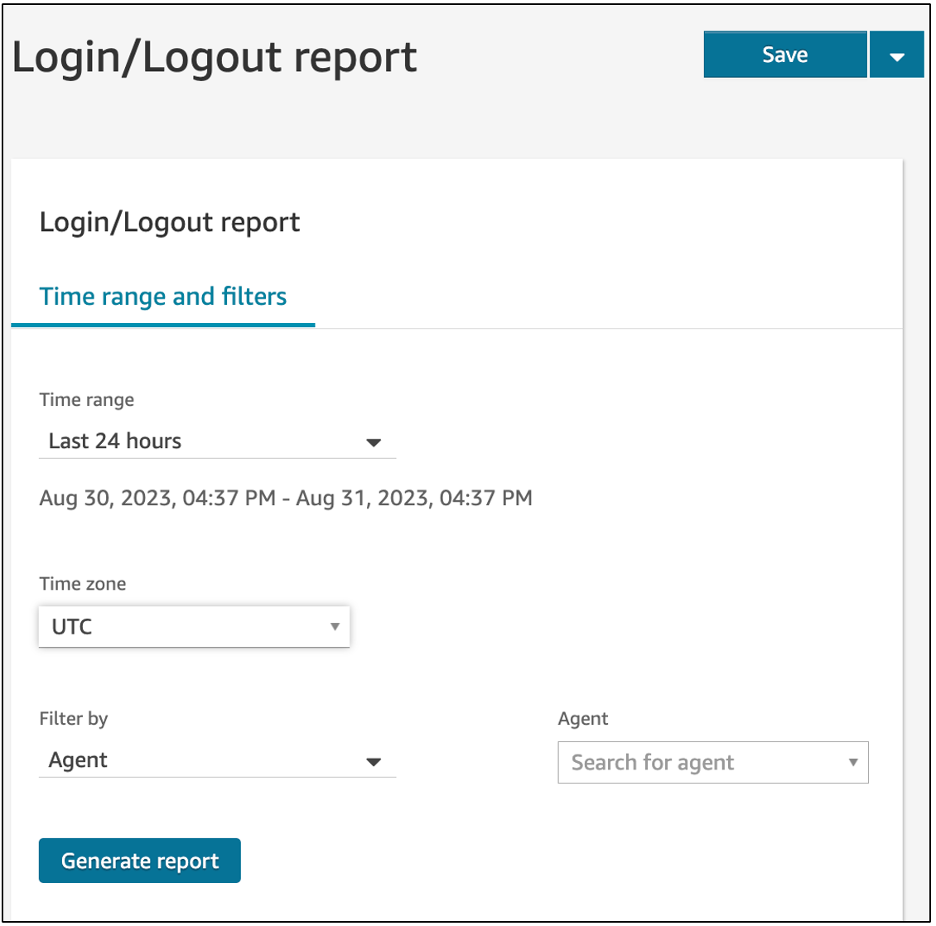This screenshot has height=926, width=936.
Task: Open the dropdown arrow beside Save
Action: [897, 55]
